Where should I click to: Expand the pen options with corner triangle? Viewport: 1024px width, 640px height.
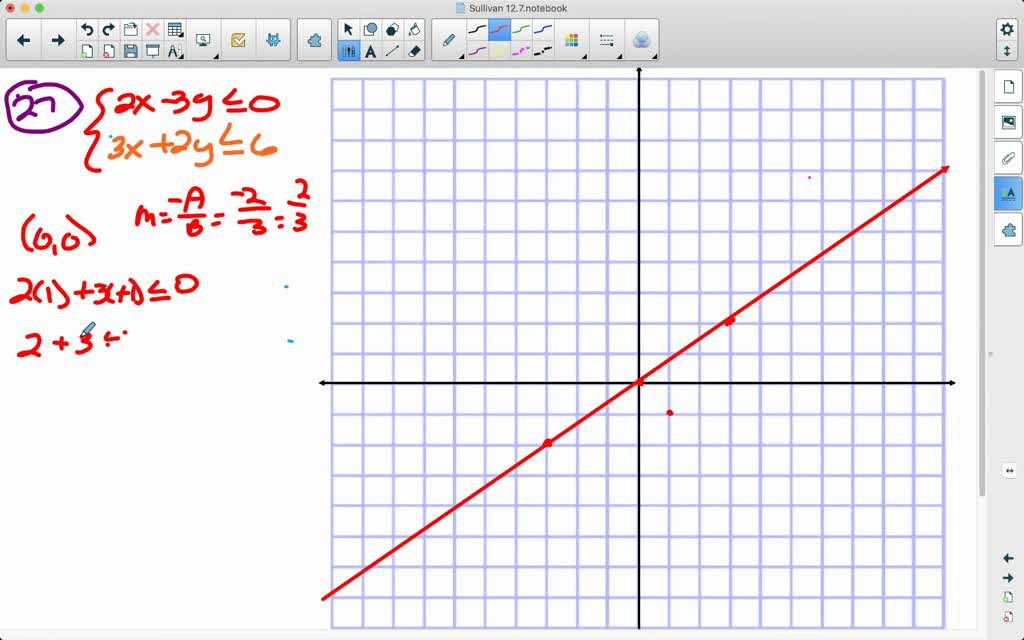pyautogui.click(x=460, y=57)
